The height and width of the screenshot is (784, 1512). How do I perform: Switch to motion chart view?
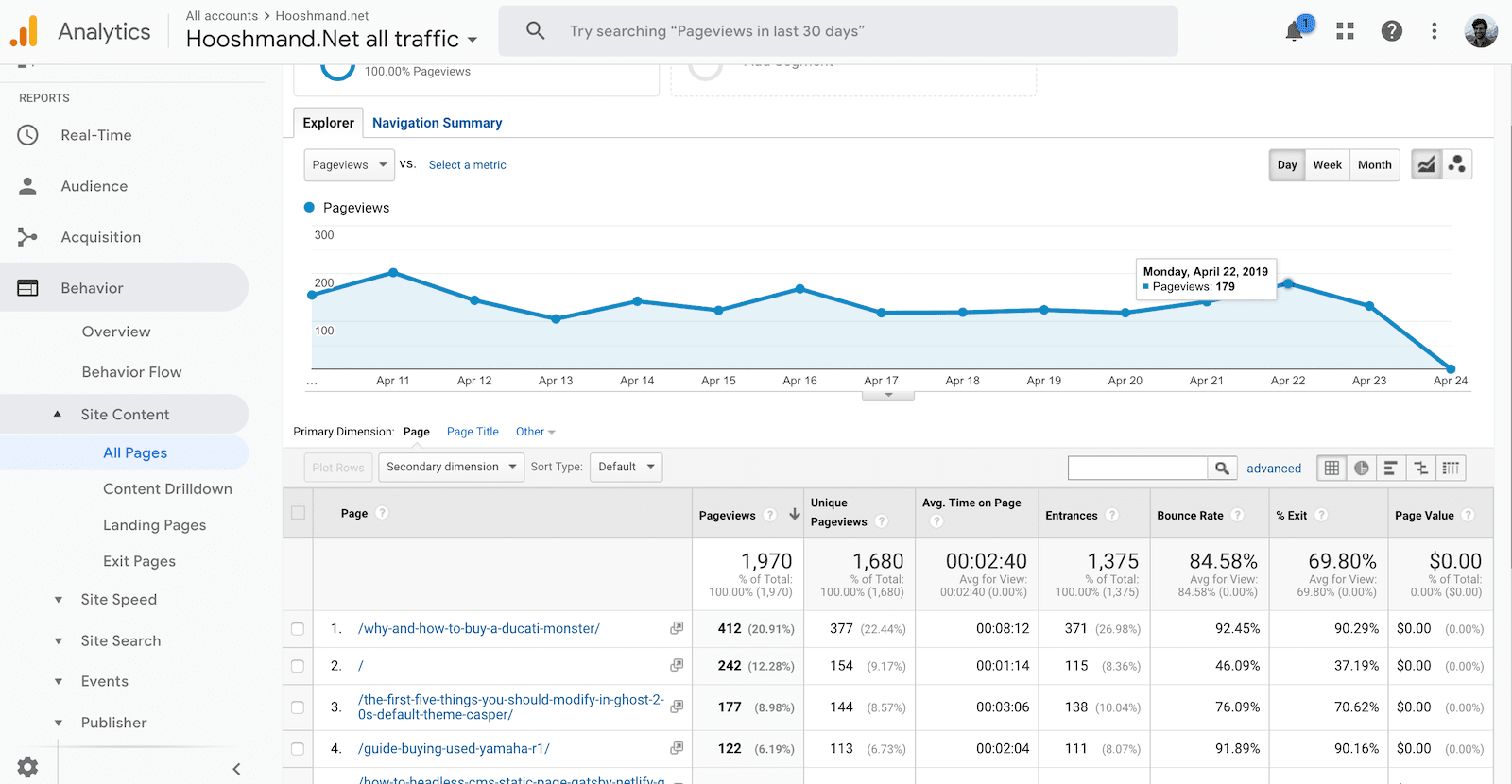coord(1456,164)
